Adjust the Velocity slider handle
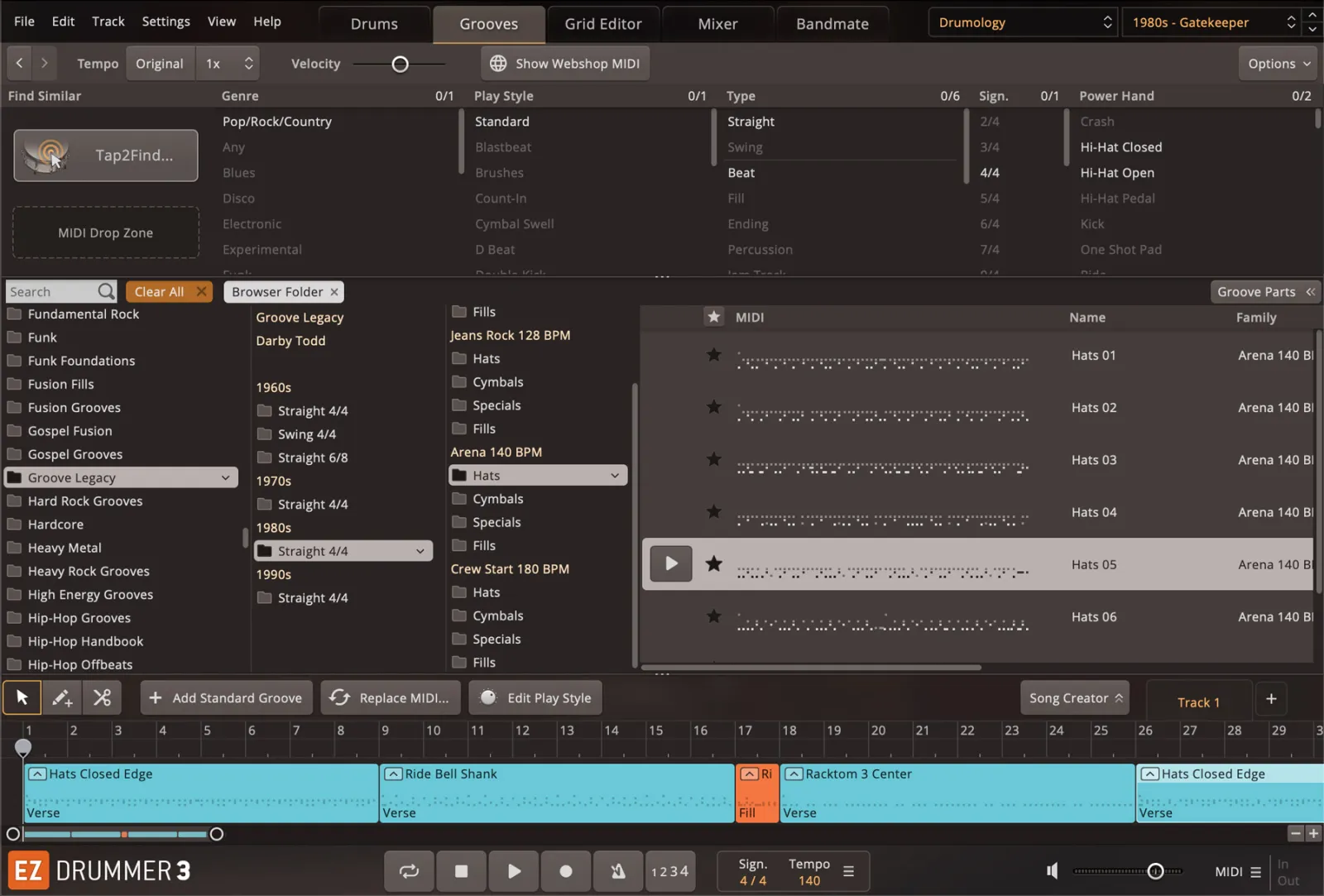The width and height of the screenshot is (1324, 896). [x=400, y=64]
